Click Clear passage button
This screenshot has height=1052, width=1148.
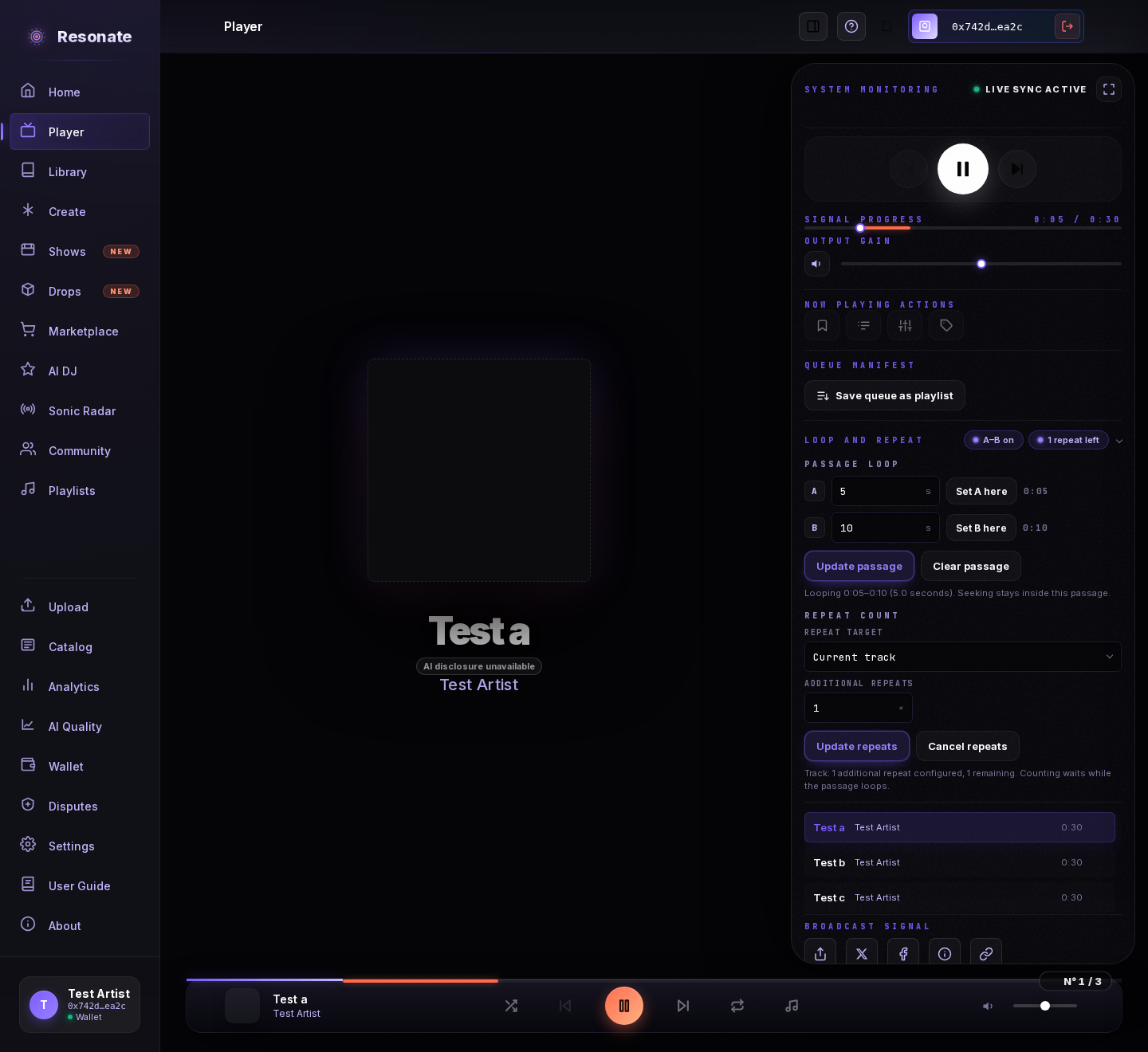pyautogui.click(x=971, y=566)
